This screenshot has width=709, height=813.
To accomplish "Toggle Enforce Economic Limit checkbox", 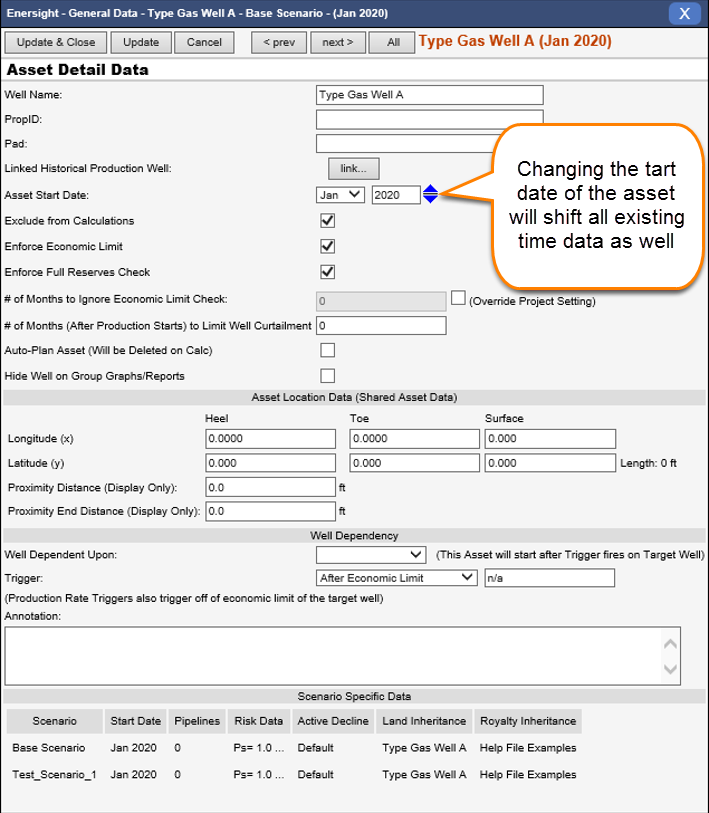I will 327,246.
